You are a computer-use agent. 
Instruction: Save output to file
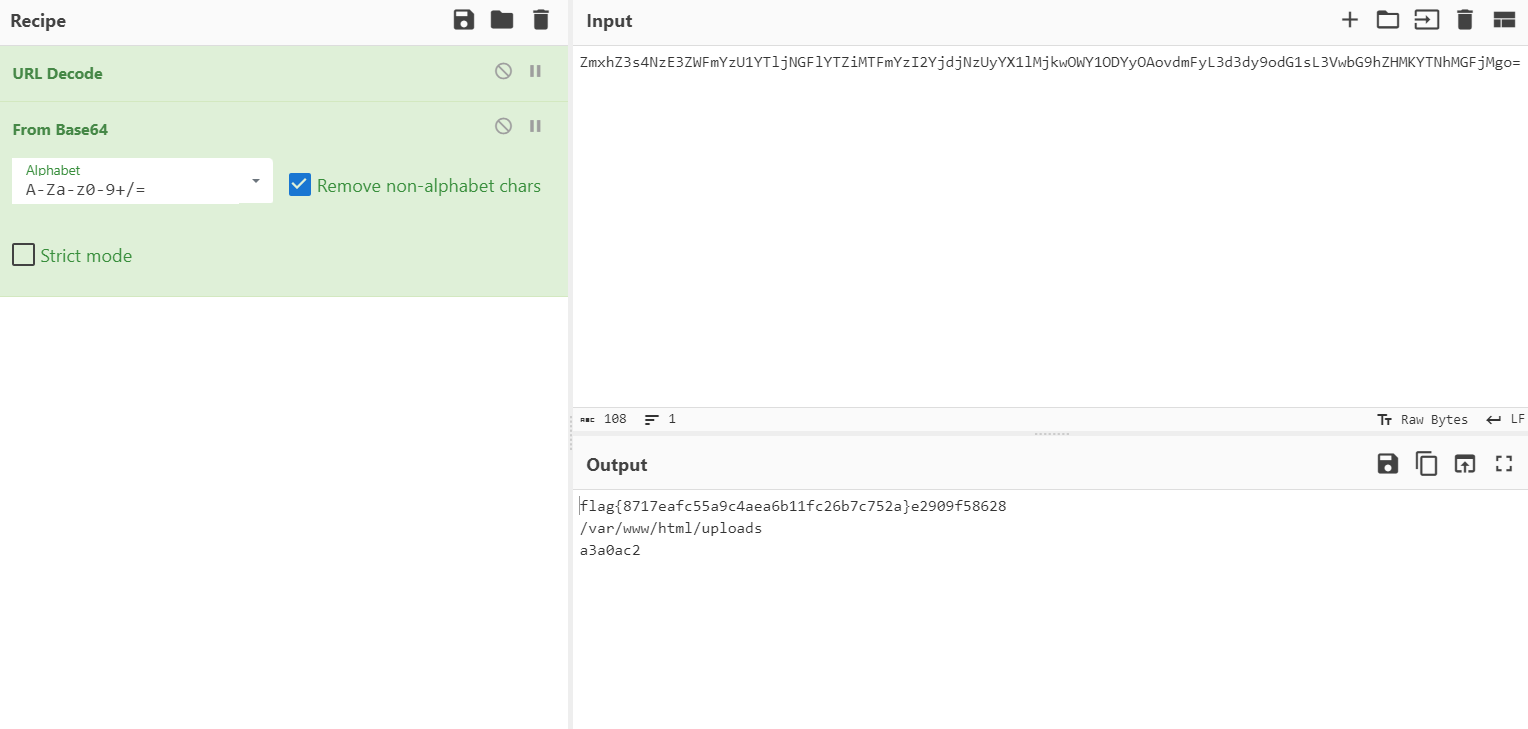[x=1388, y=464]
